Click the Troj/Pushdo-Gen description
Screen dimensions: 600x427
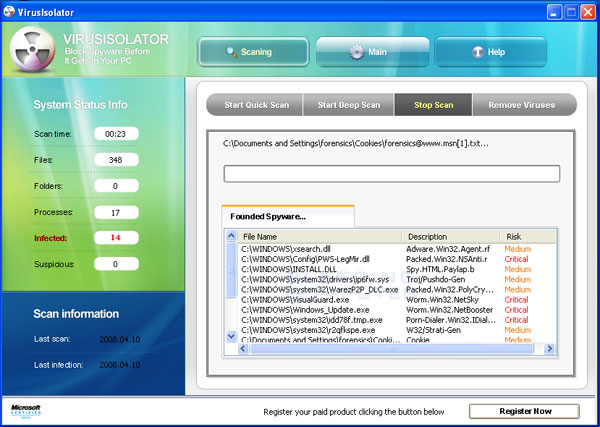pos(435,279)
